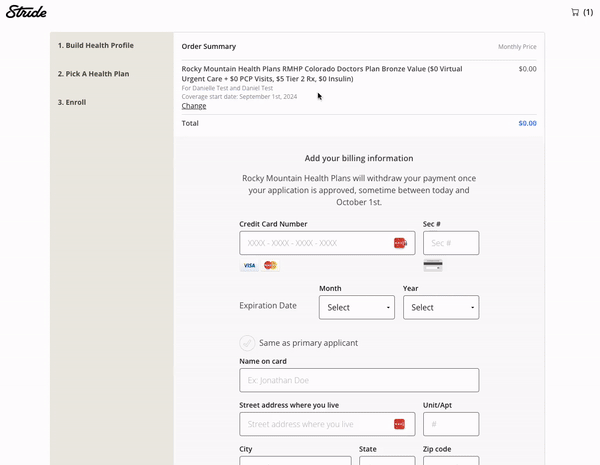
Task: Click the Expiration Date label
Action: [x=268, y=305]
